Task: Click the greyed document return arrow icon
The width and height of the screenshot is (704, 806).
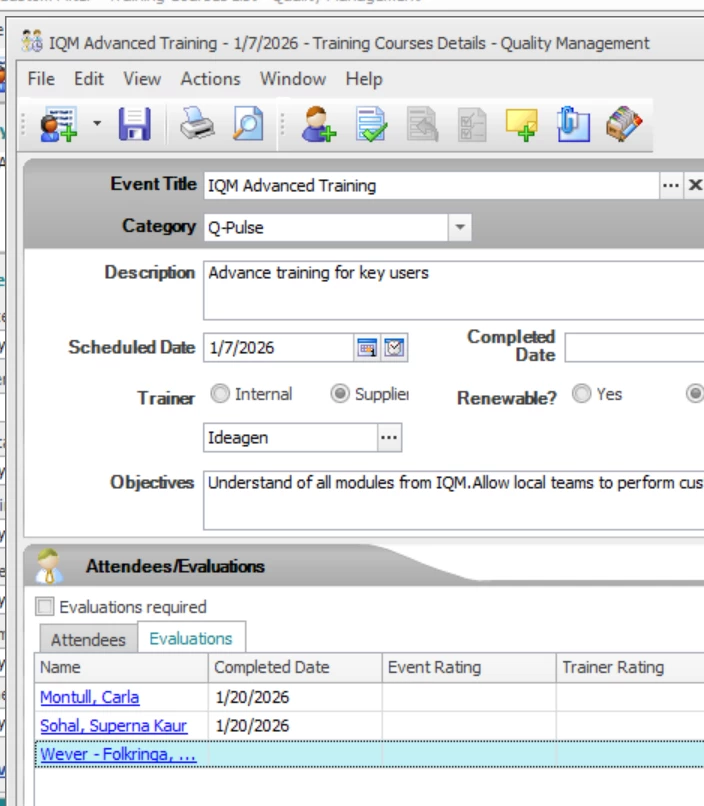Action: (x=422, y=124)
